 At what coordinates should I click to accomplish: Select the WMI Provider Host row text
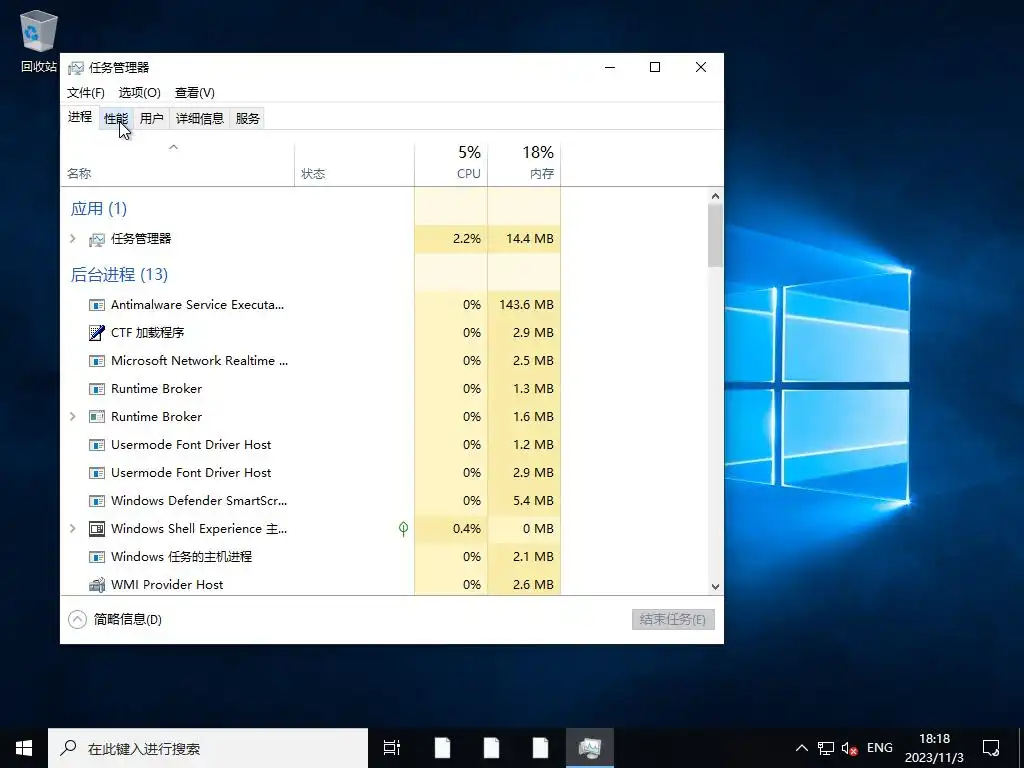pyautogui.click(x=167, y=584)
